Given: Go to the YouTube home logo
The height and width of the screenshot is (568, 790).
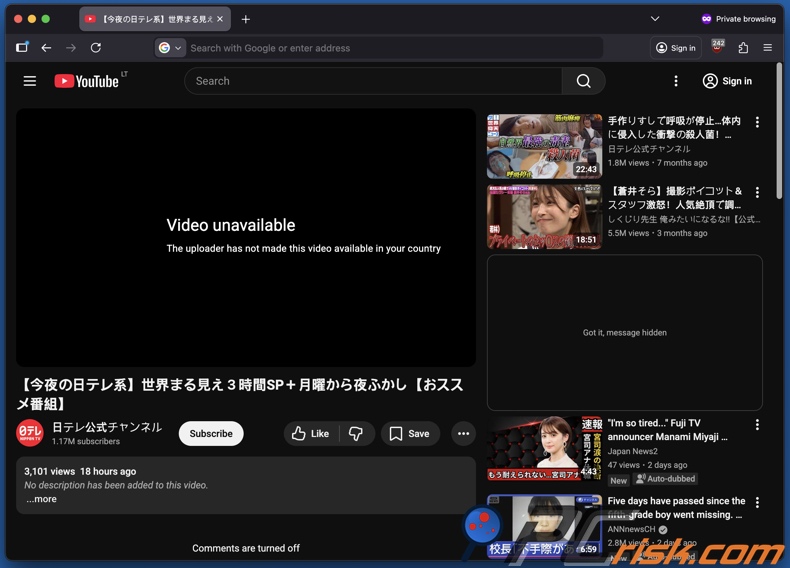Looking at the screenshot, I should [x=87, y=81].
